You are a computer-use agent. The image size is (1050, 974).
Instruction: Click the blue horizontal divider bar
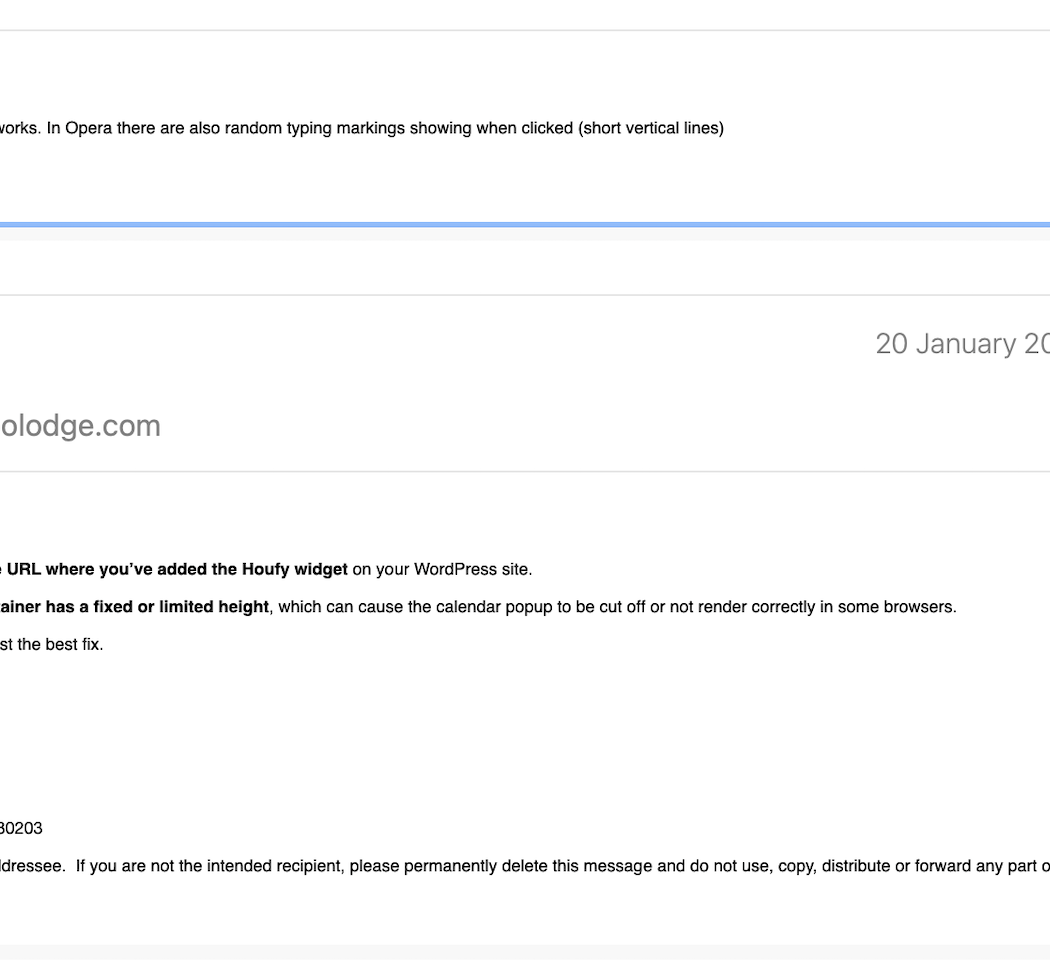tap(525, 224)
